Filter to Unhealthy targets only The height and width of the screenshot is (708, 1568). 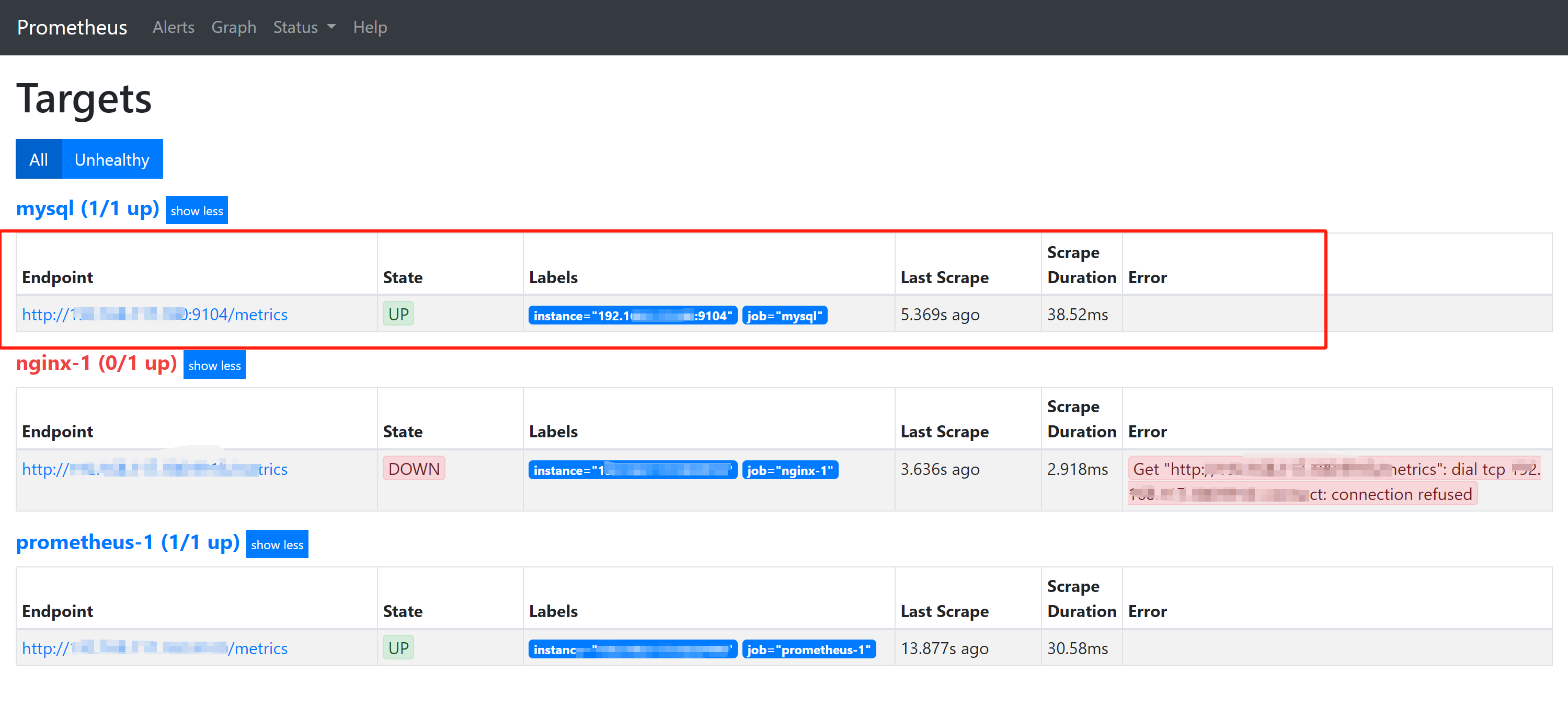pyautogui.click(x=111, y=159)
